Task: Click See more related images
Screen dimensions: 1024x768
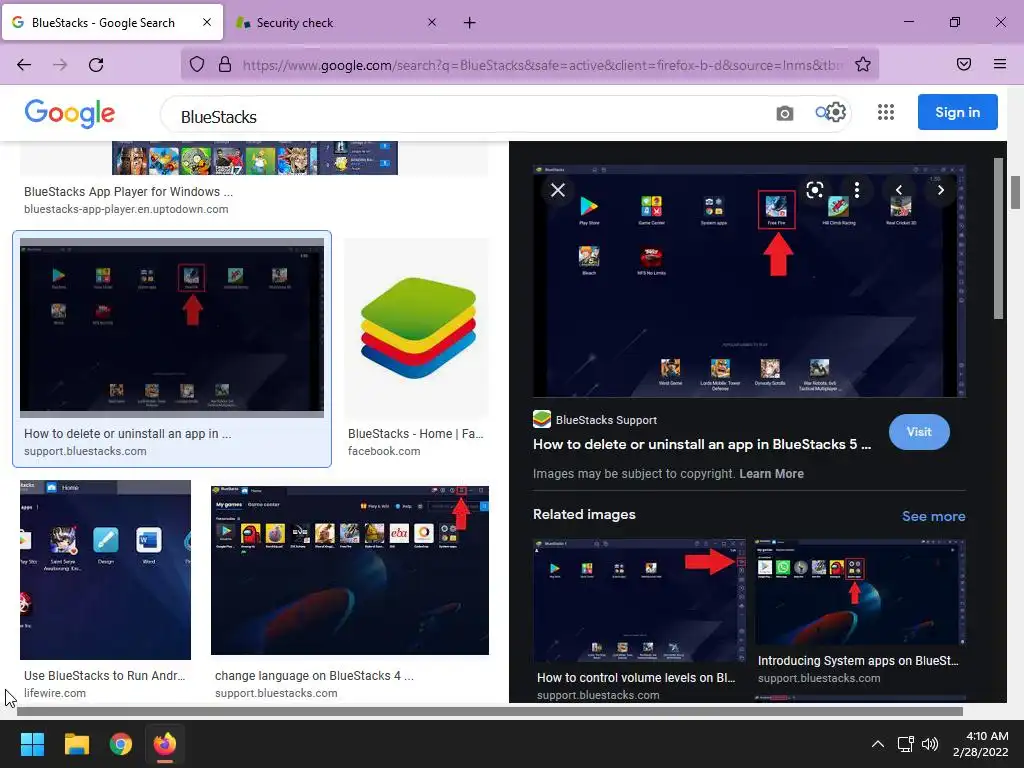Action: (933, 516)
